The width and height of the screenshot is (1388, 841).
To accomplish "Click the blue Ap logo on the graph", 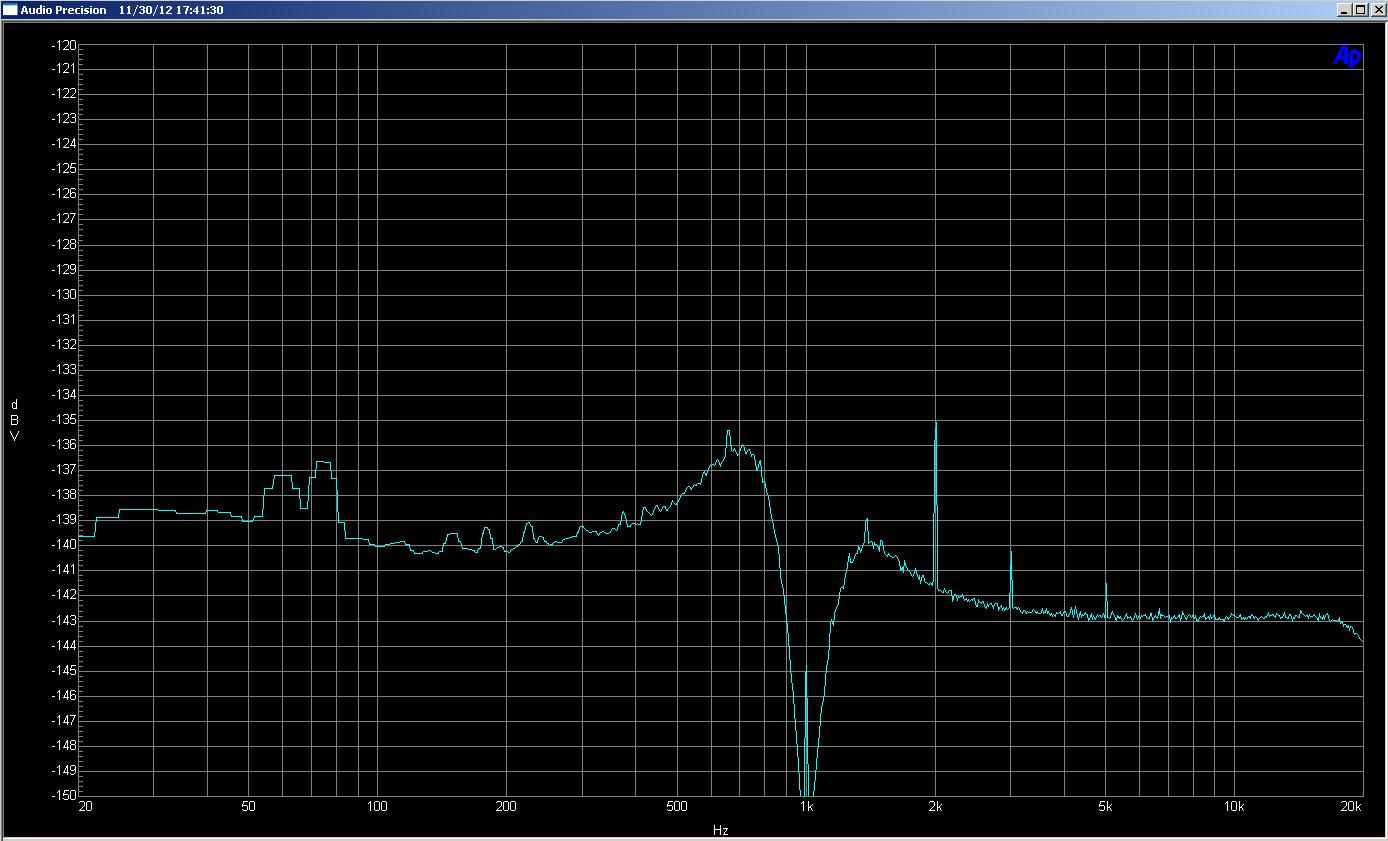I will (x=1346, y=57).
